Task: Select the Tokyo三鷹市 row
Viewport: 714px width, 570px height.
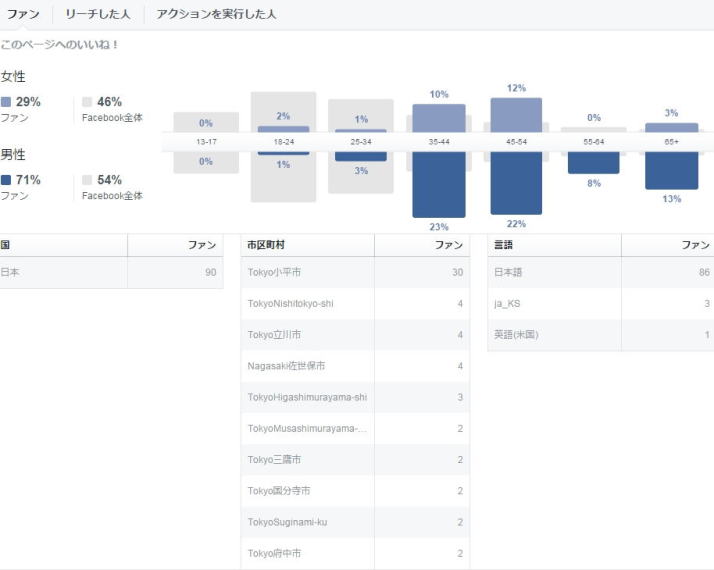Action: [x=355, y=459]
